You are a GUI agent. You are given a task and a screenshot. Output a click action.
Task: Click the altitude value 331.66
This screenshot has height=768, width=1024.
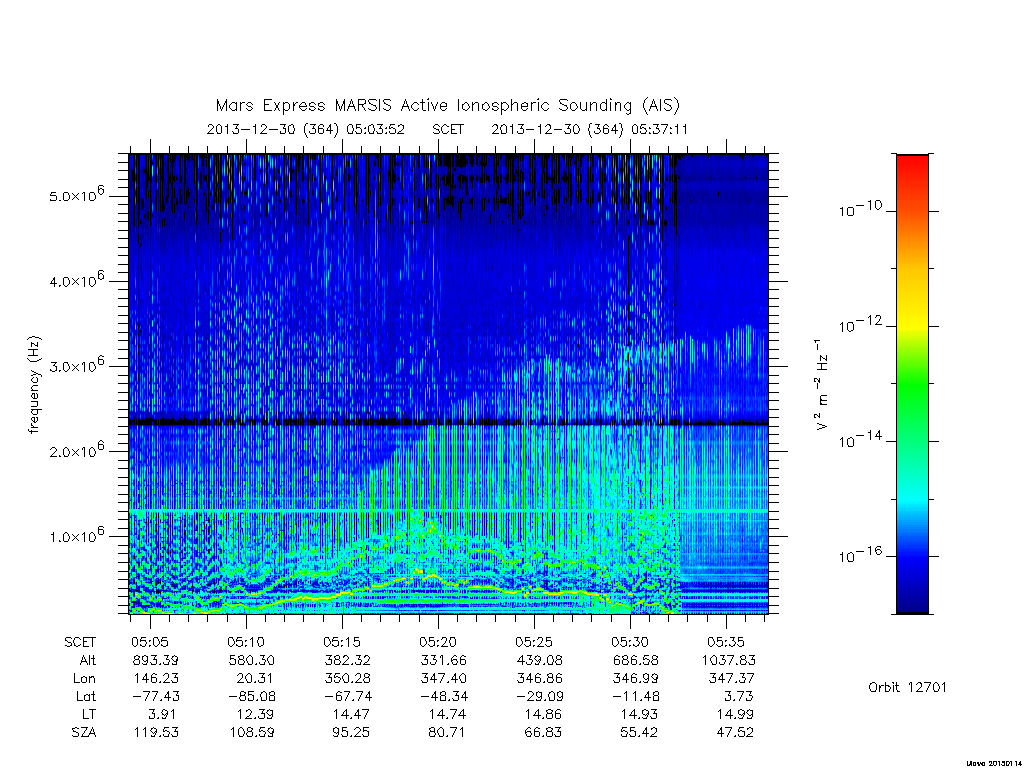point(443,660)
